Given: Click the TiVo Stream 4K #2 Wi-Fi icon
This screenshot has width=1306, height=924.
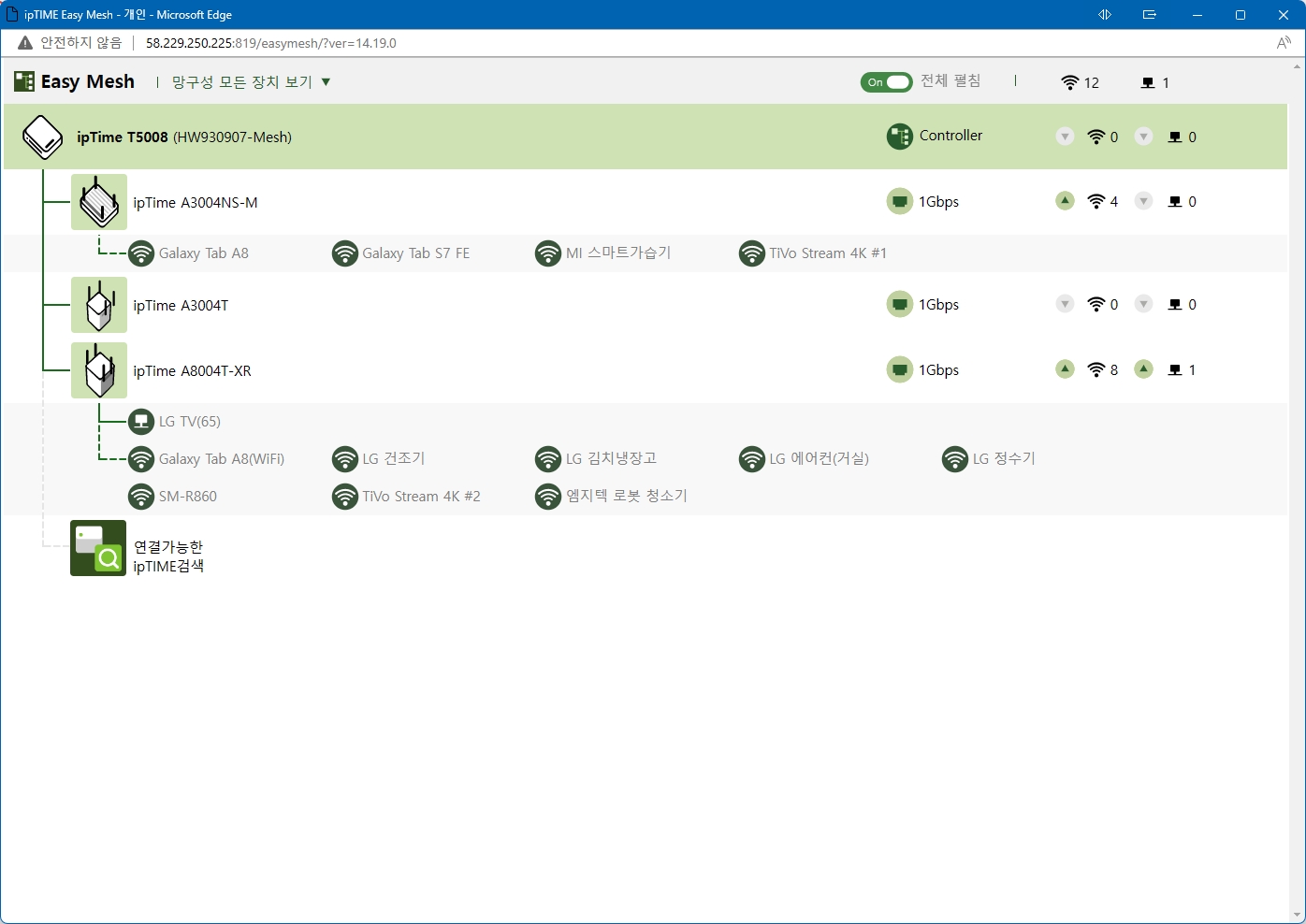Looking at the screenshot, I should pyautogui.click(x=345, y=497).
